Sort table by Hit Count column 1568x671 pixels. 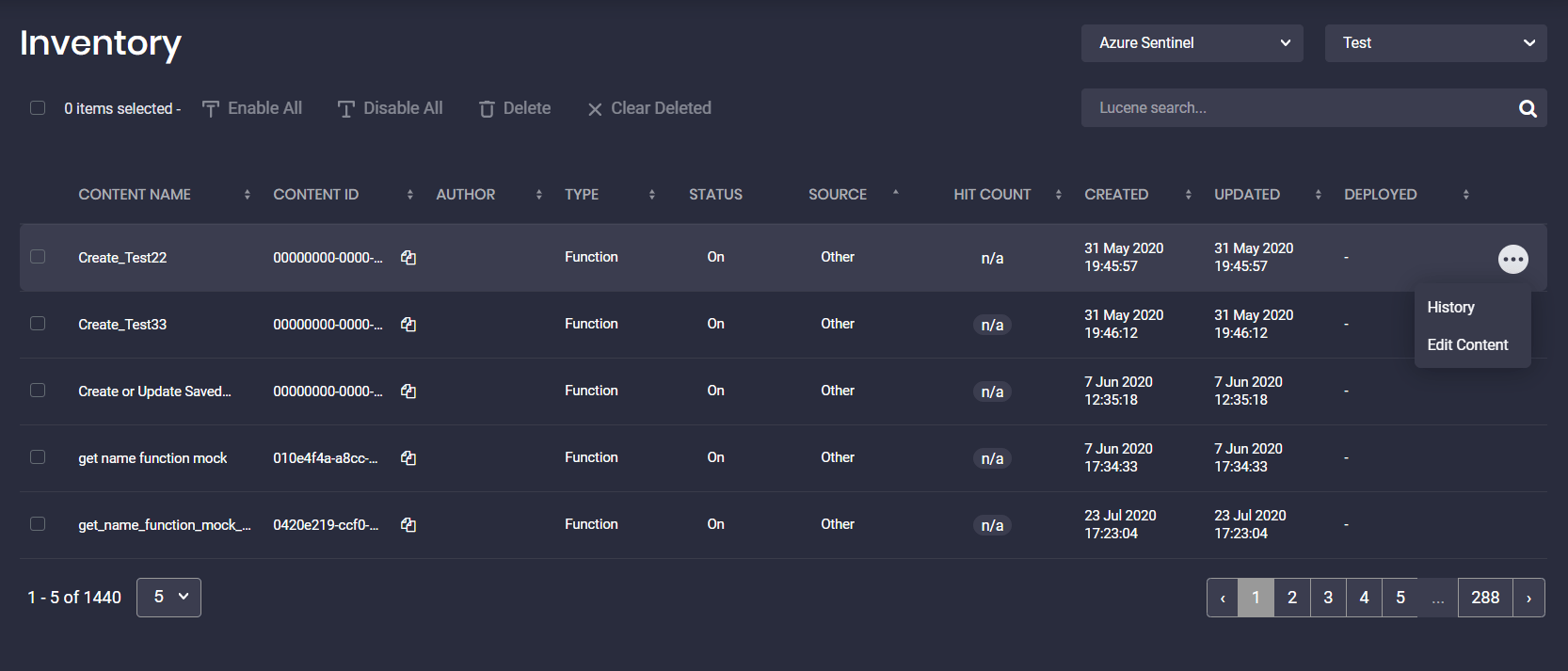[x=1058, y=195]
